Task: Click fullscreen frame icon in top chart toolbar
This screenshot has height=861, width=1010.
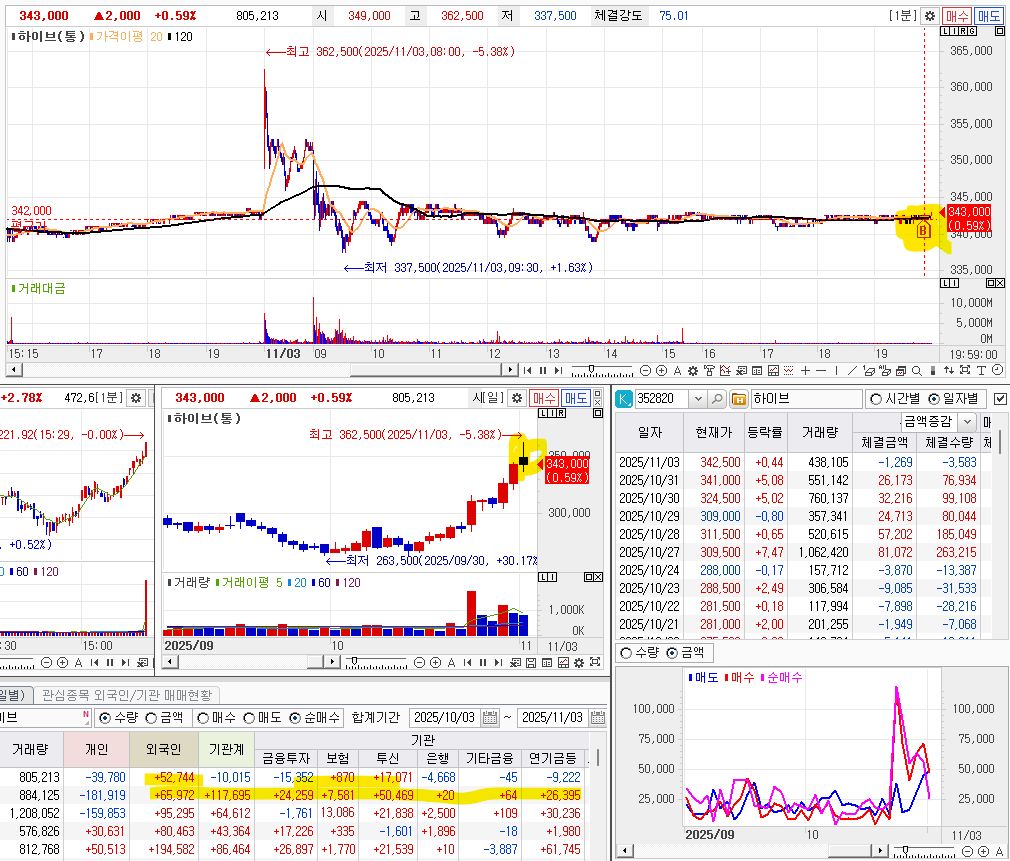Action: click(x=965, y=370)
